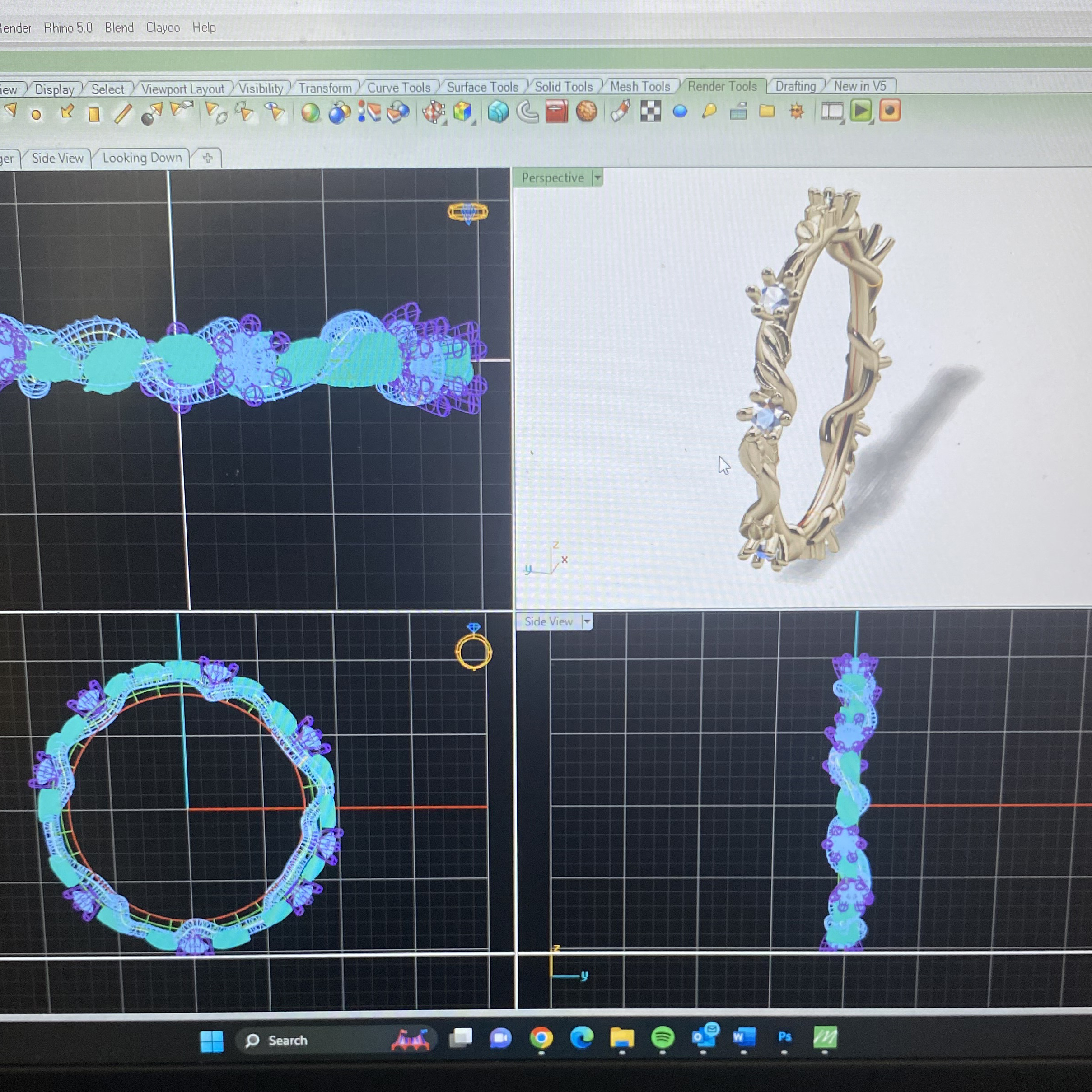The image size is (1092, 1092).
Task: Click the cone with eye icon
Action: 275,112
